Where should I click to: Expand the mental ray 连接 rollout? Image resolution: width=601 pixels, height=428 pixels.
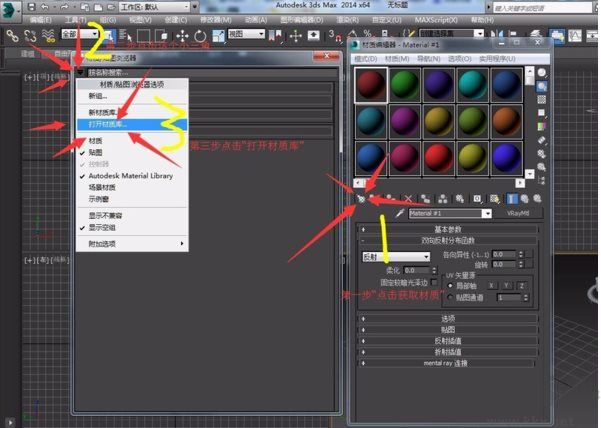click(x=446, y=363)
